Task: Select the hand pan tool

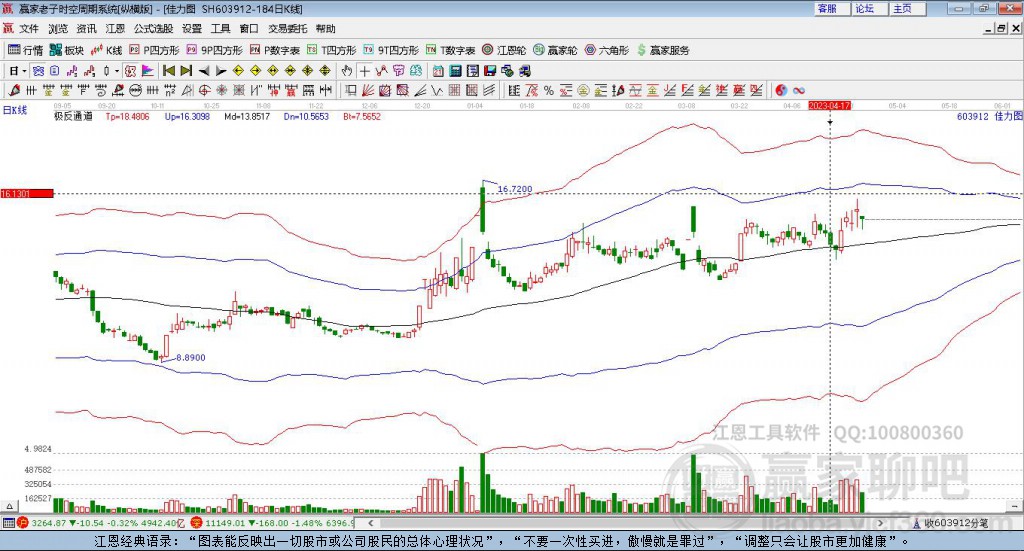Action: 347,71
